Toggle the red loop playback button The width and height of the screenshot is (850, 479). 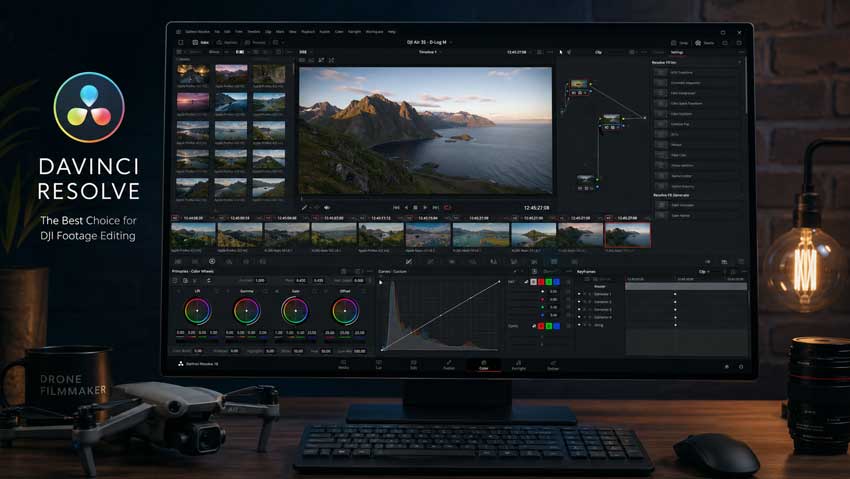point(447,208)
